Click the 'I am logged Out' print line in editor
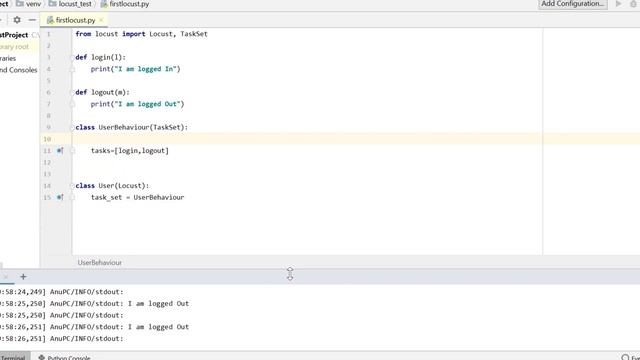640x360 pixels. (138, 104)
